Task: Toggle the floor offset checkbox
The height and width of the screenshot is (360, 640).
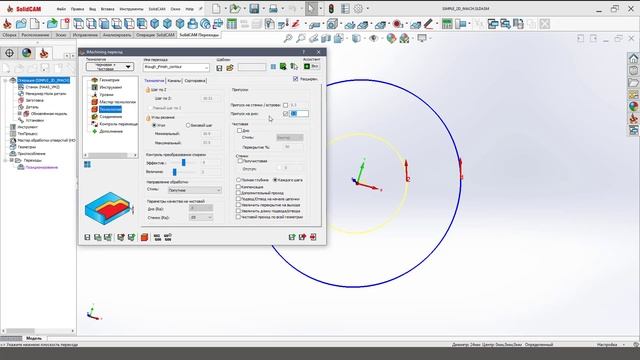Action: [285, 114]
